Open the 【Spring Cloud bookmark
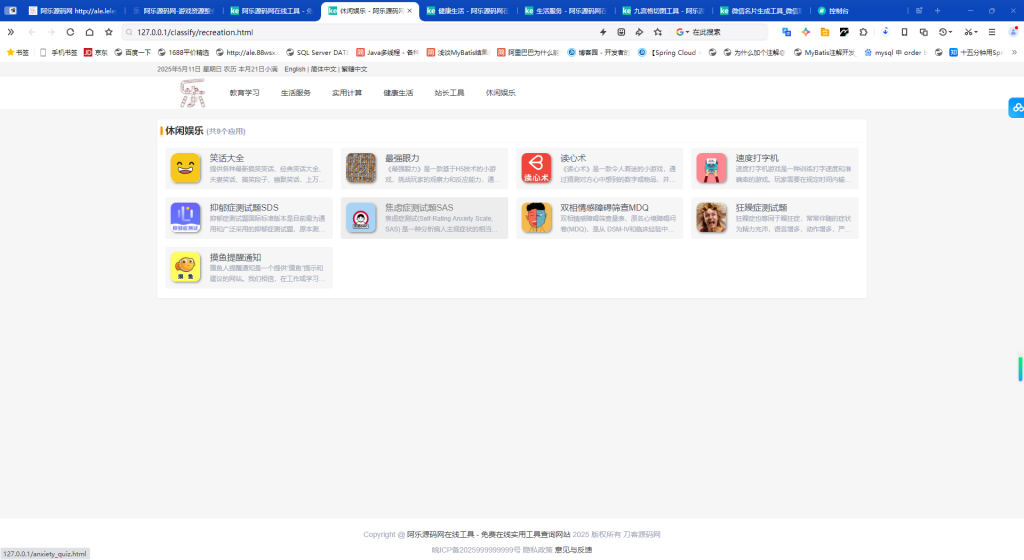The height and width of the screenshot is (560, 1024). point(667,52)
